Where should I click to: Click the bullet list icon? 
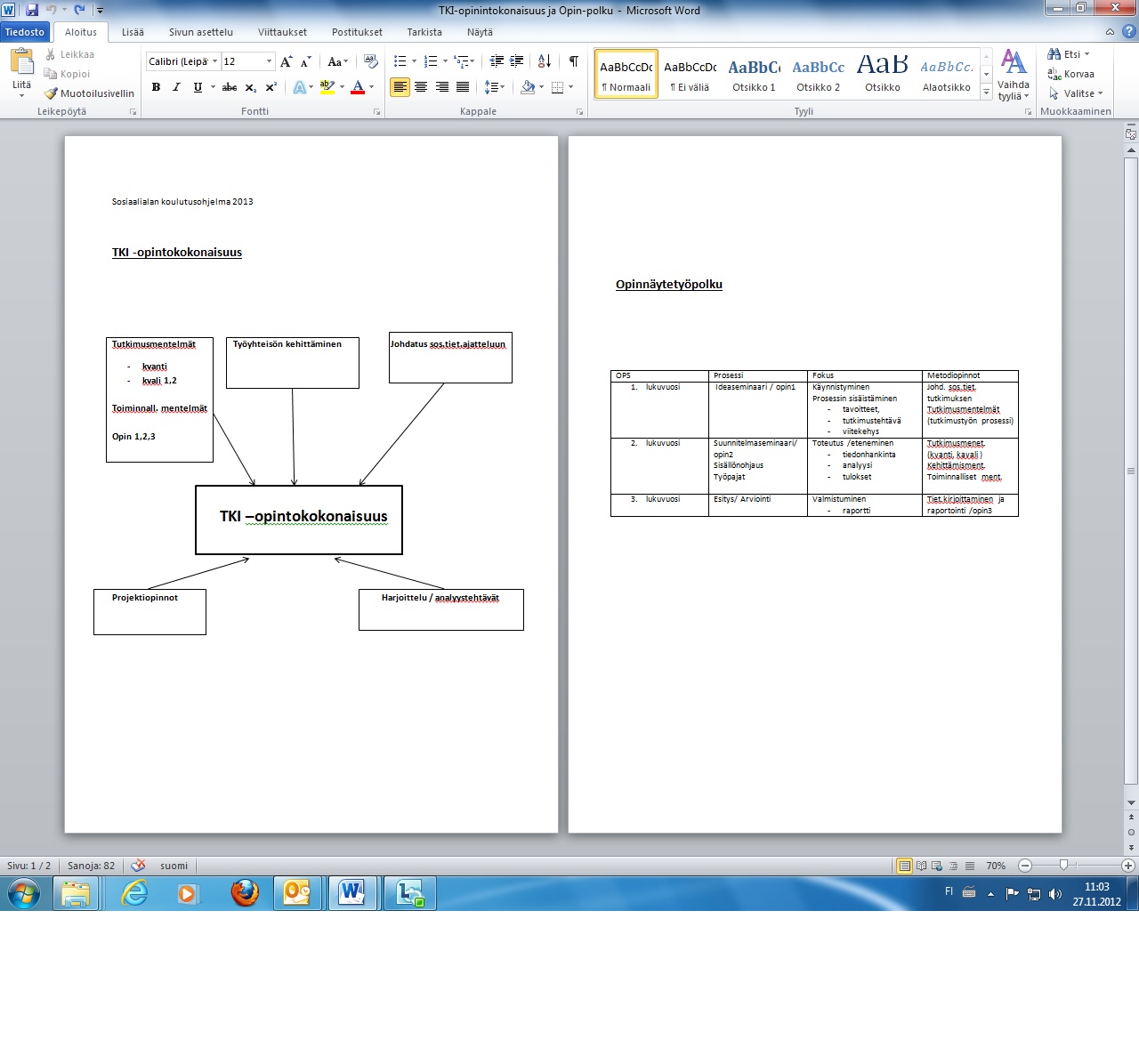point(400,61)
